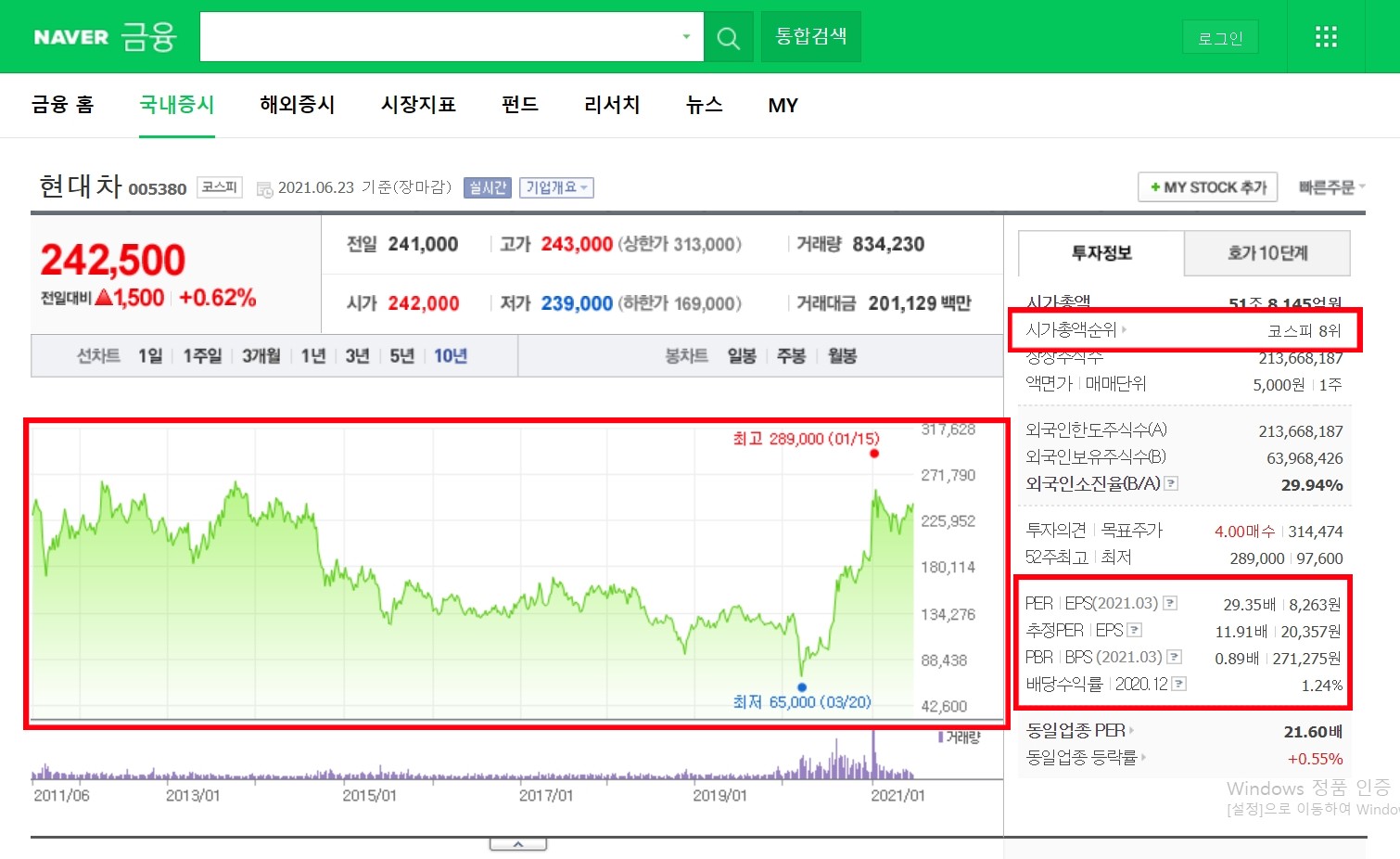Click the 코스피 badge next to 005380

[x=220, y=187]
